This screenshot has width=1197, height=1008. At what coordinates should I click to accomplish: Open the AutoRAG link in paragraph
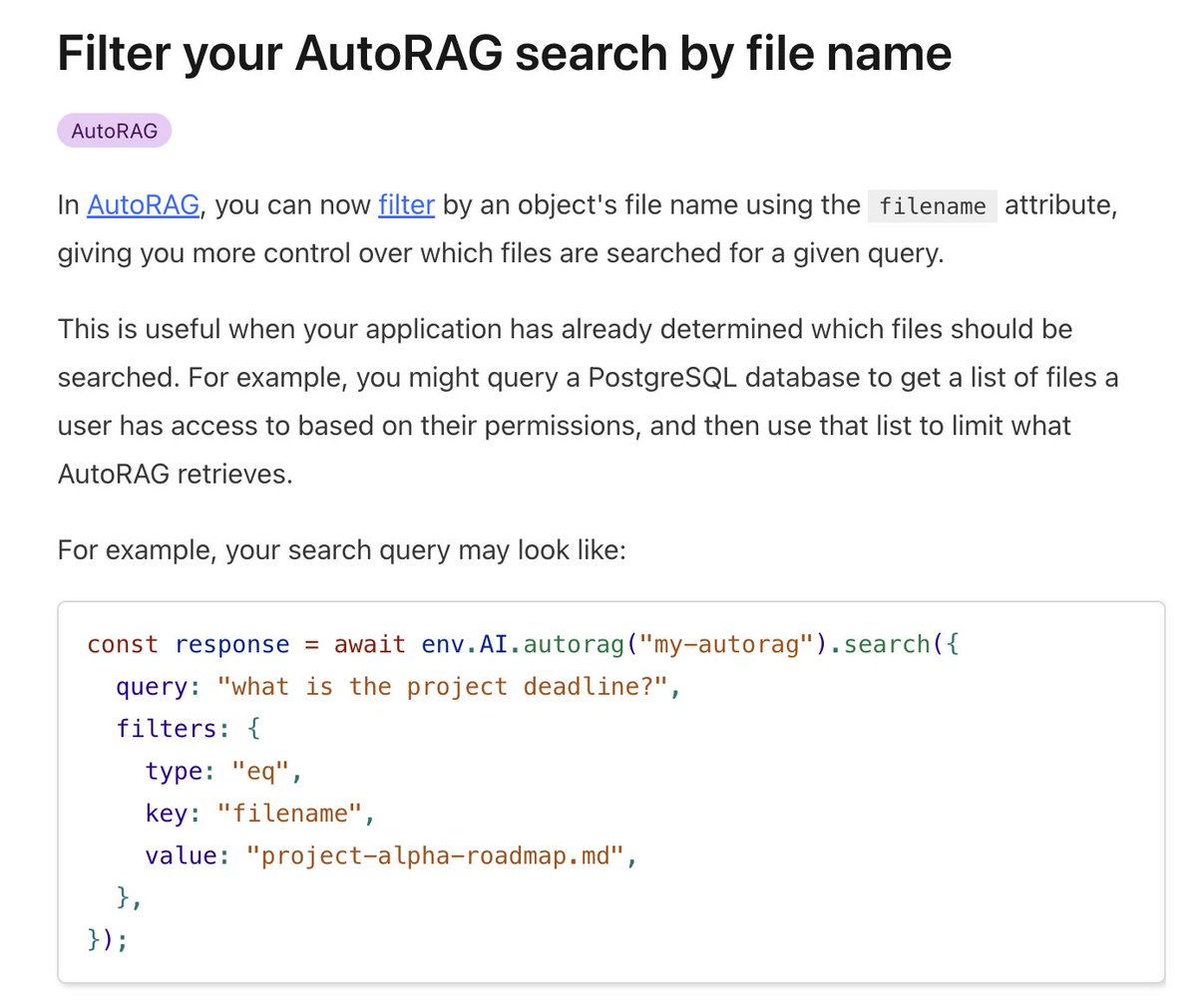(x=143, y=204)
